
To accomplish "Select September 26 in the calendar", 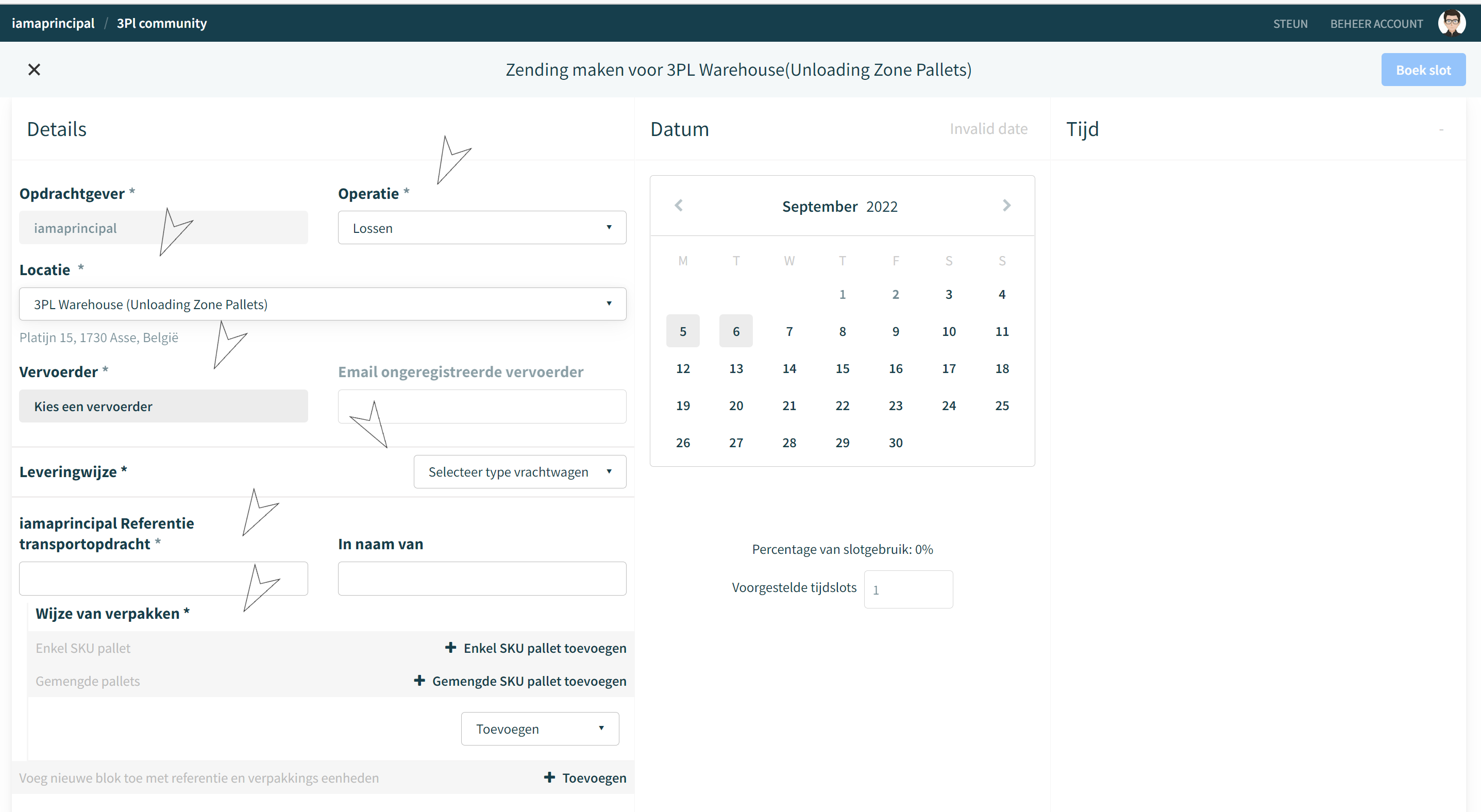I will point(682,443).
